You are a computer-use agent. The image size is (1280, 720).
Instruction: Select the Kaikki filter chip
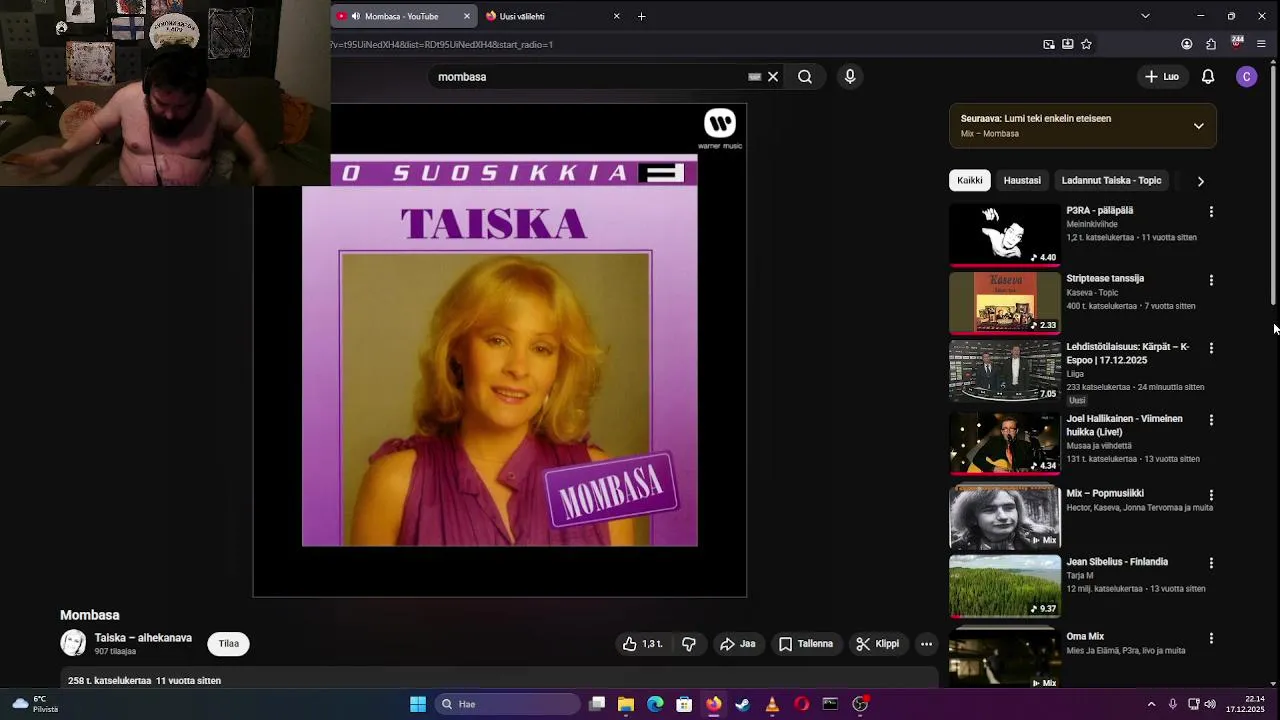pyautogui.click(x=970, y=181)
